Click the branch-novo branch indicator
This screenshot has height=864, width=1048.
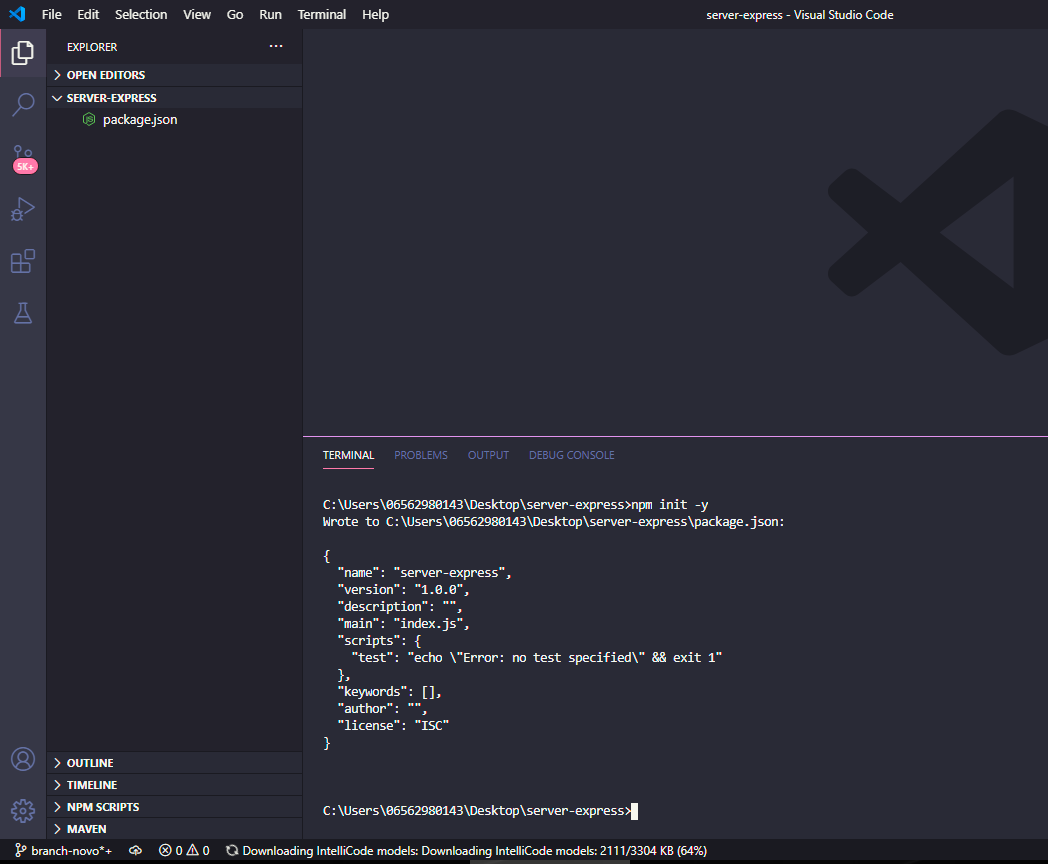pyautogui.click(x=63, y=850)
